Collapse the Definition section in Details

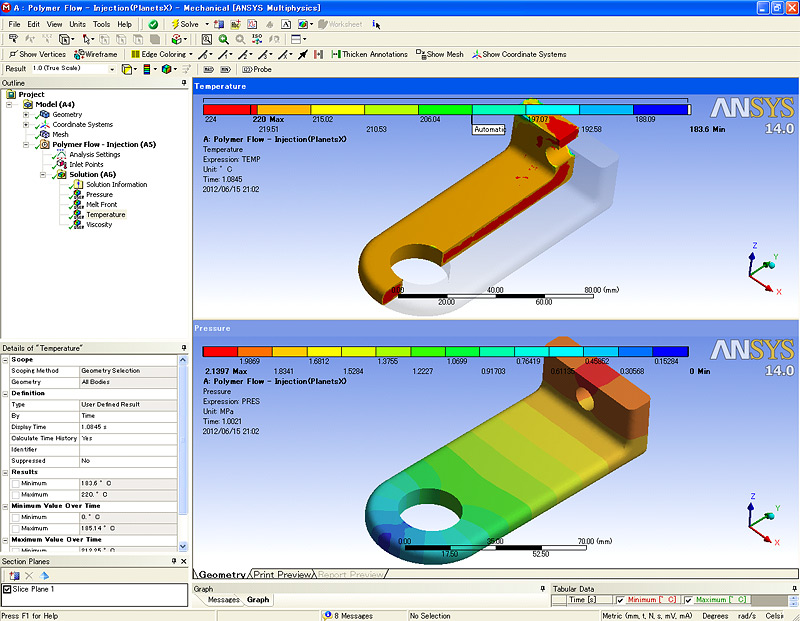tap(5, 393)
